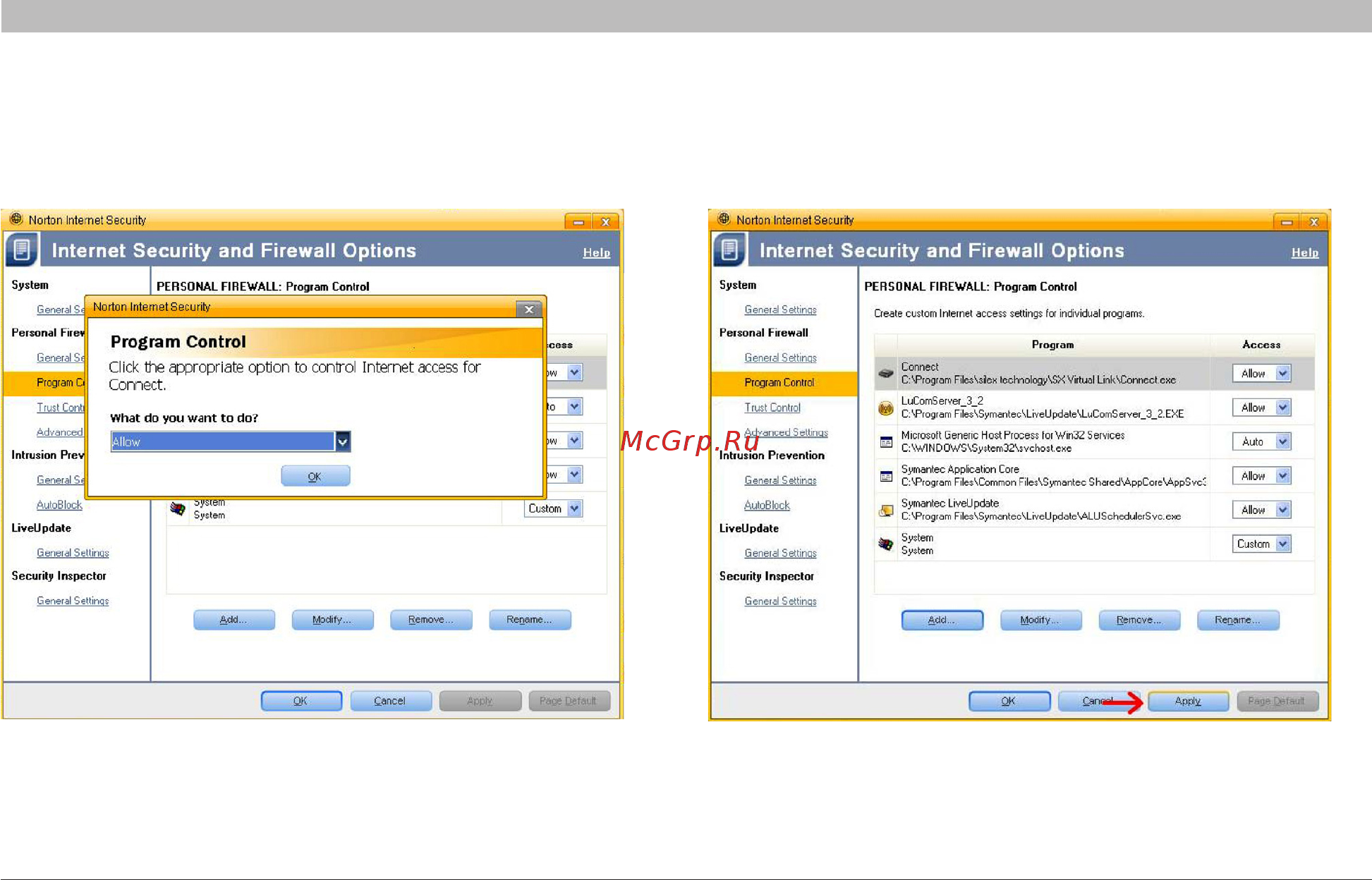This screenshot has height=880, width=1372.
Task: Open Trust Control in the right window sidebar
Action: pos(772,408)
